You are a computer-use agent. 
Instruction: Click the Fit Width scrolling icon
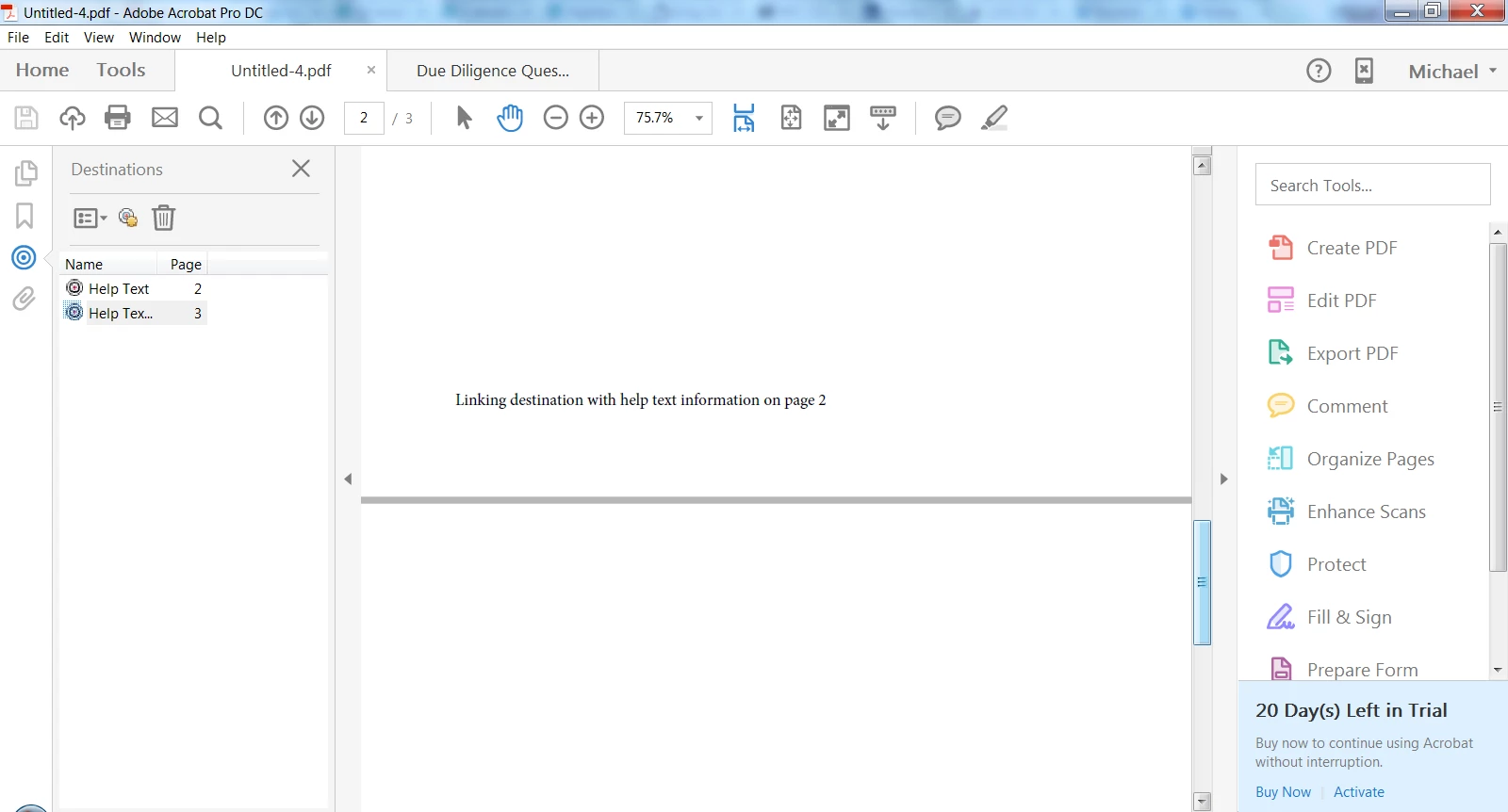click(x=744, y=118)
